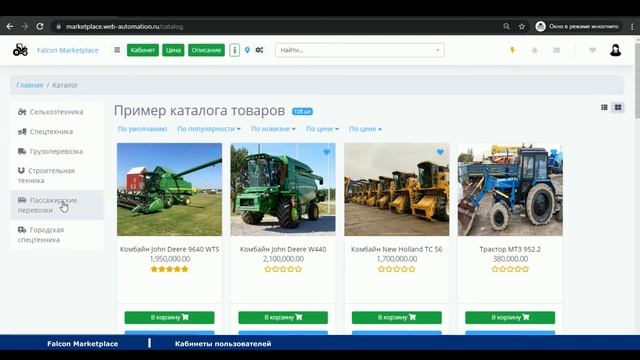640x360 pixels.
Task: Click Falcon Marketplace brand link
Action: [x=67, y=50]
